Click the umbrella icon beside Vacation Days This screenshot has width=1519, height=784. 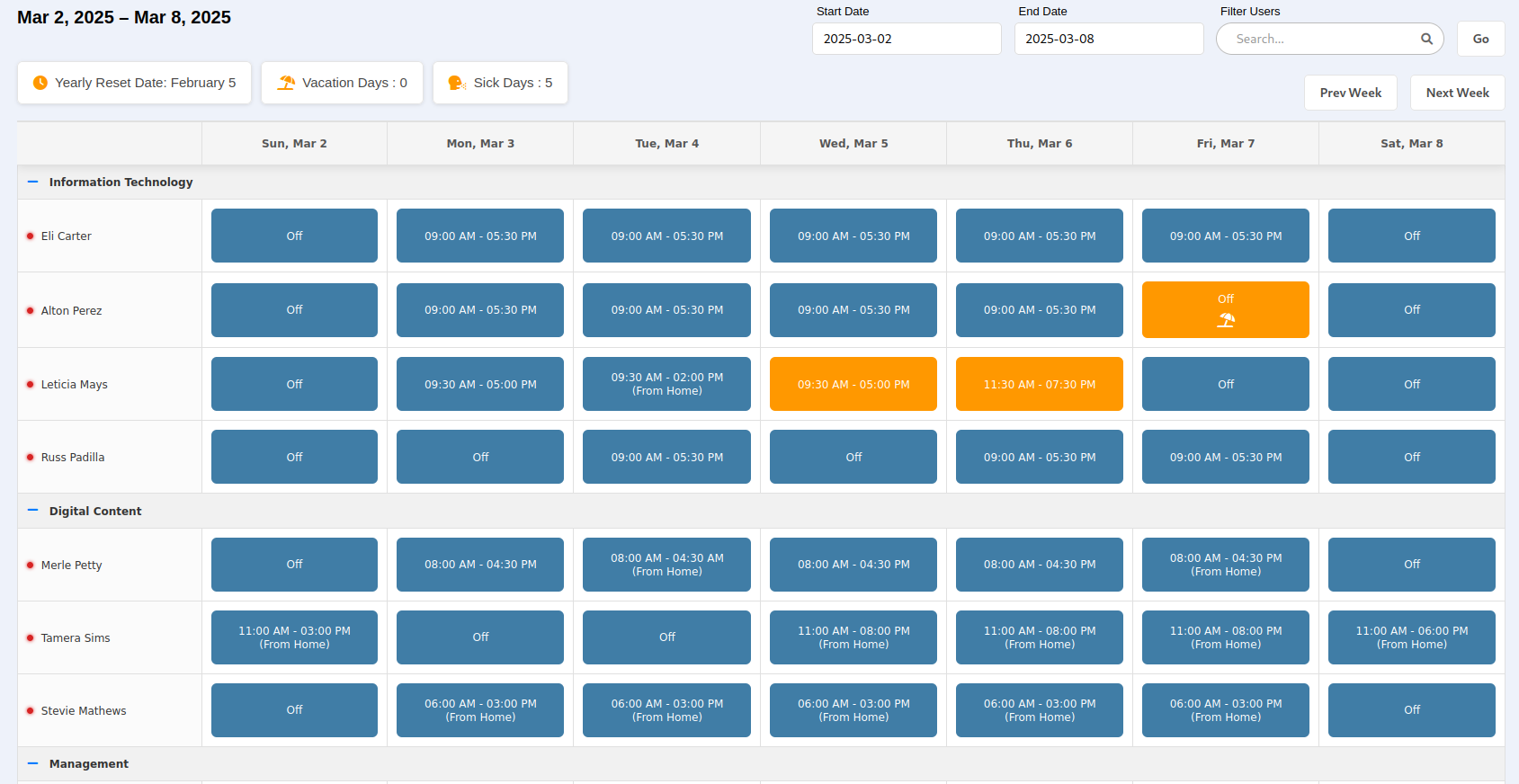[286, 83]
